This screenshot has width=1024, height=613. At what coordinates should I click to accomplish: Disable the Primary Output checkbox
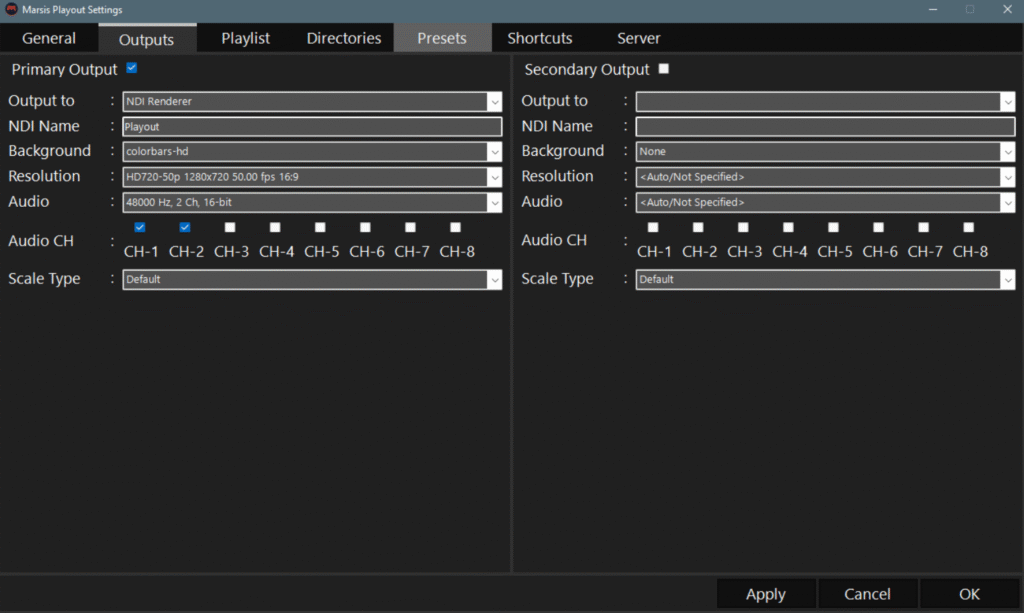click(131, 69)
